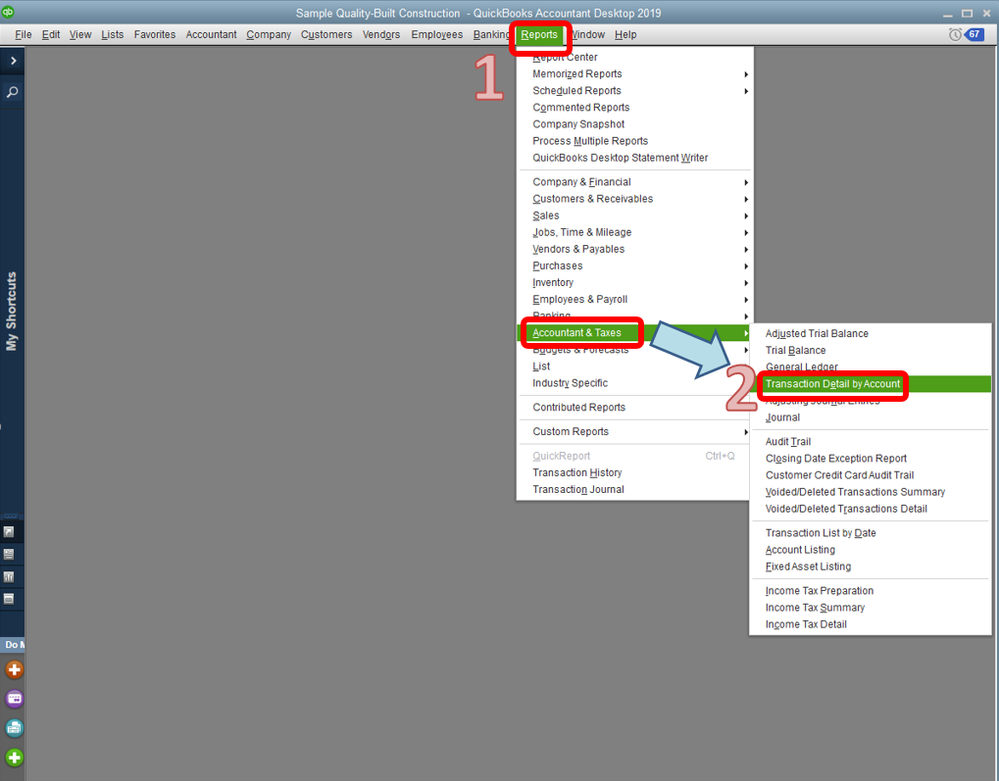
Task: Open Voided/Deleted Transactions Detail
Action: click(x=845, y=508)
